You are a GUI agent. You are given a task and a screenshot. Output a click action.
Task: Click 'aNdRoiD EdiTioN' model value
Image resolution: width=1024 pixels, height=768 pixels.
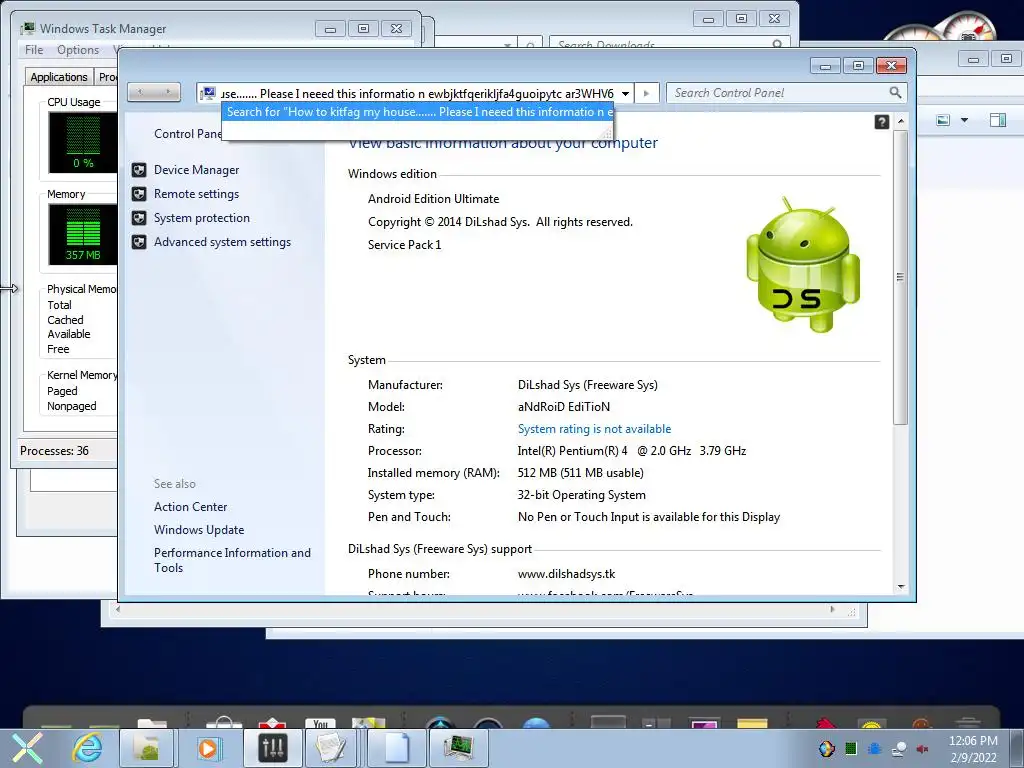click(x=564, y=407)
